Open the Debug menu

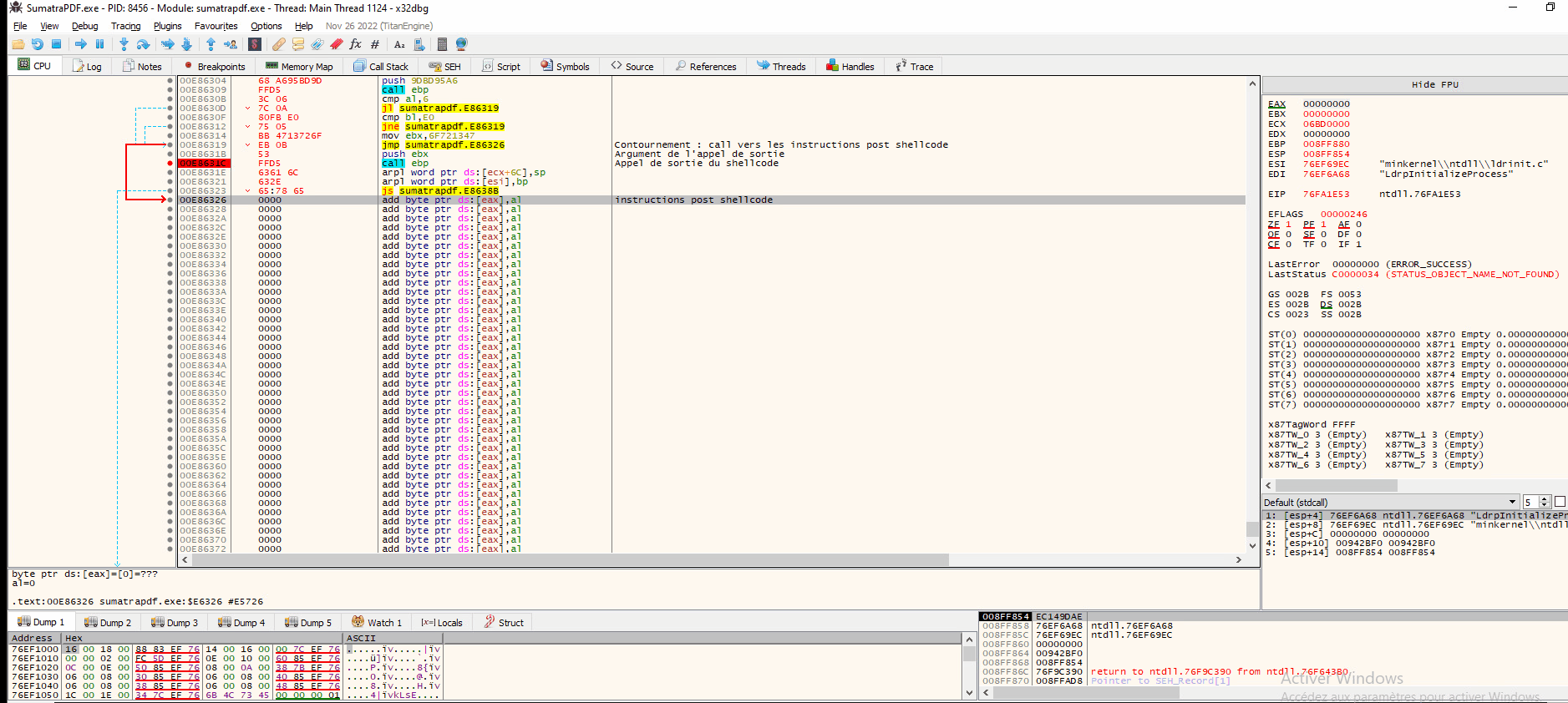(x=85, y=26)
